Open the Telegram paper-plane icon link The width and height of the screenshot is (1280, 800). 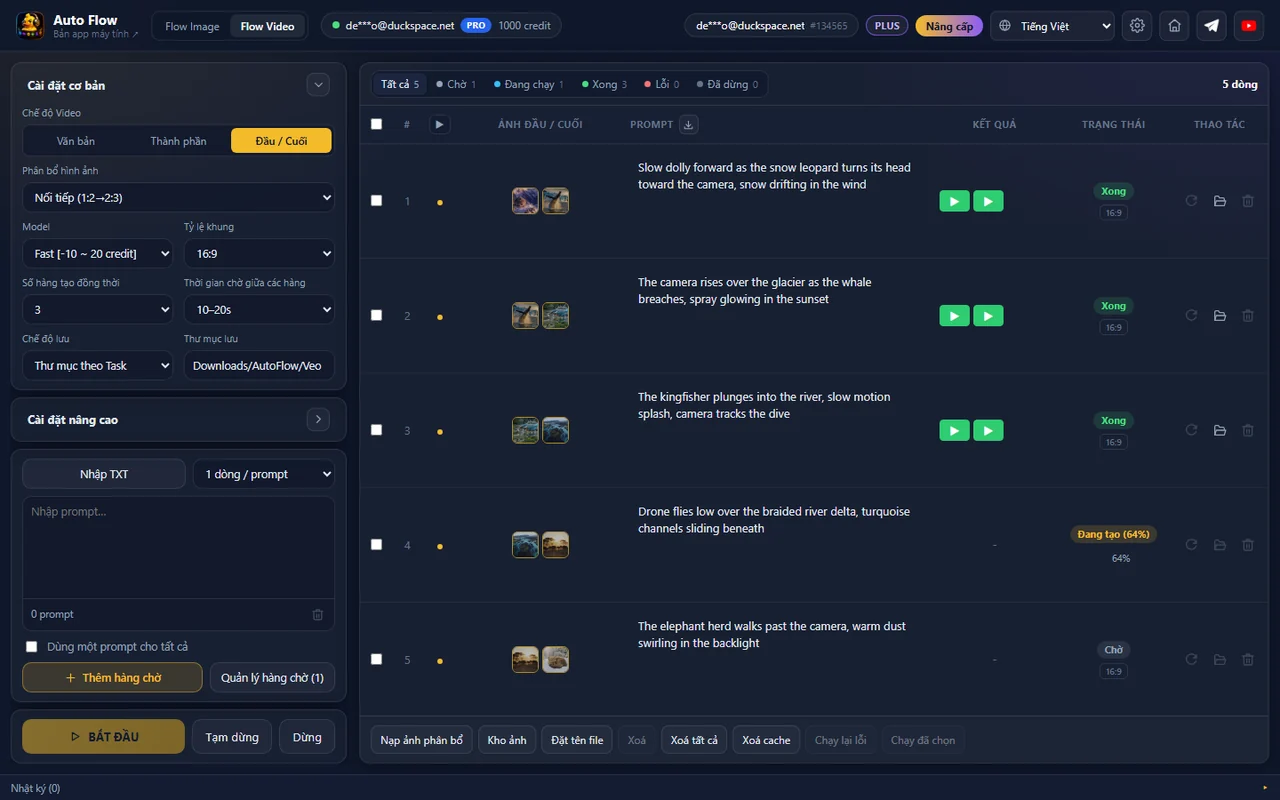coord(1212,26)
